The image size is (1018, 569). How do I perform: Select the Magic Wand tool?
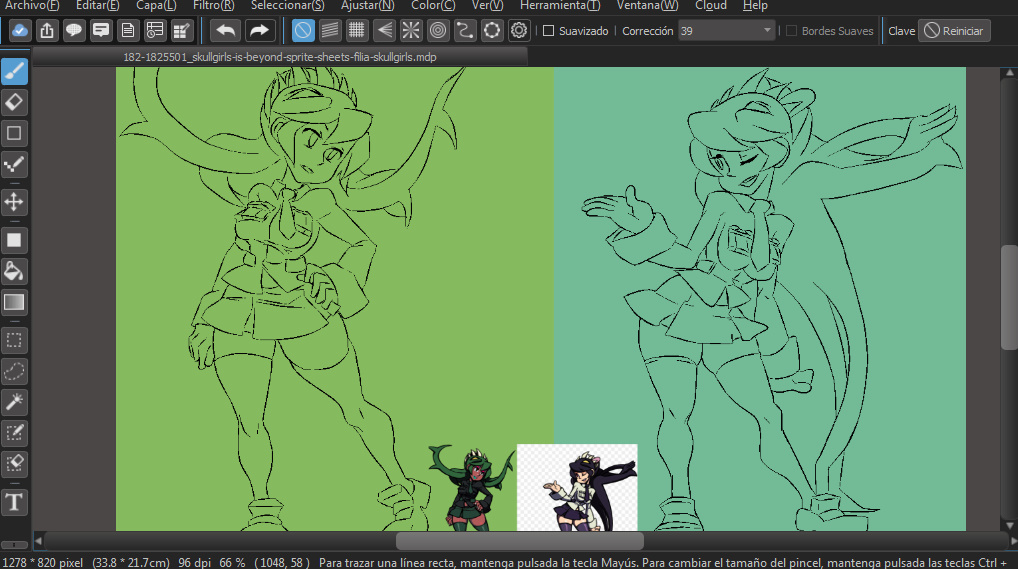[x=14, y=402]
